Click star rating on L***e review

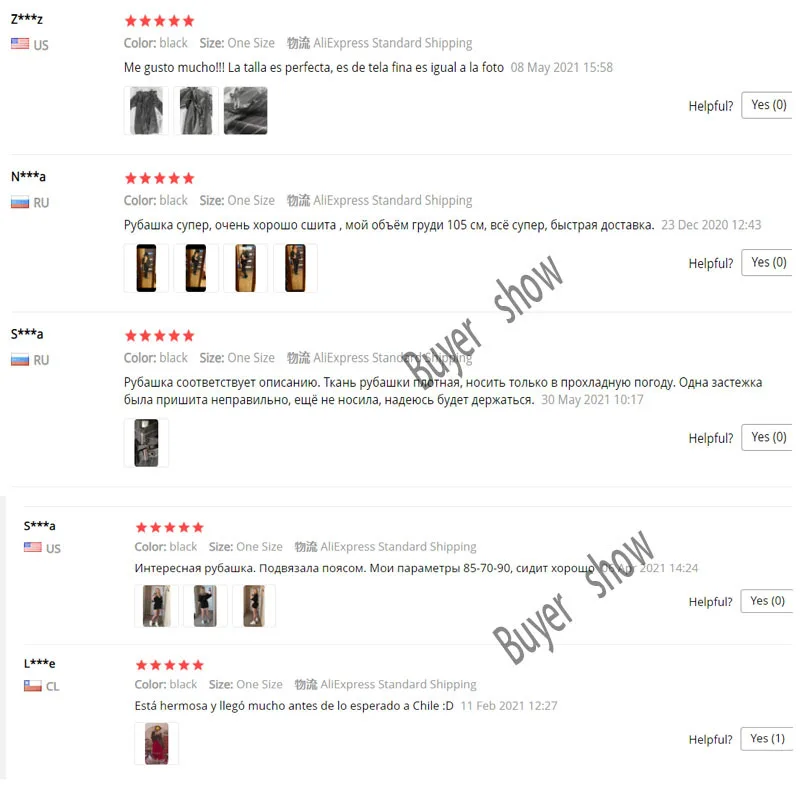coord(170,665)
